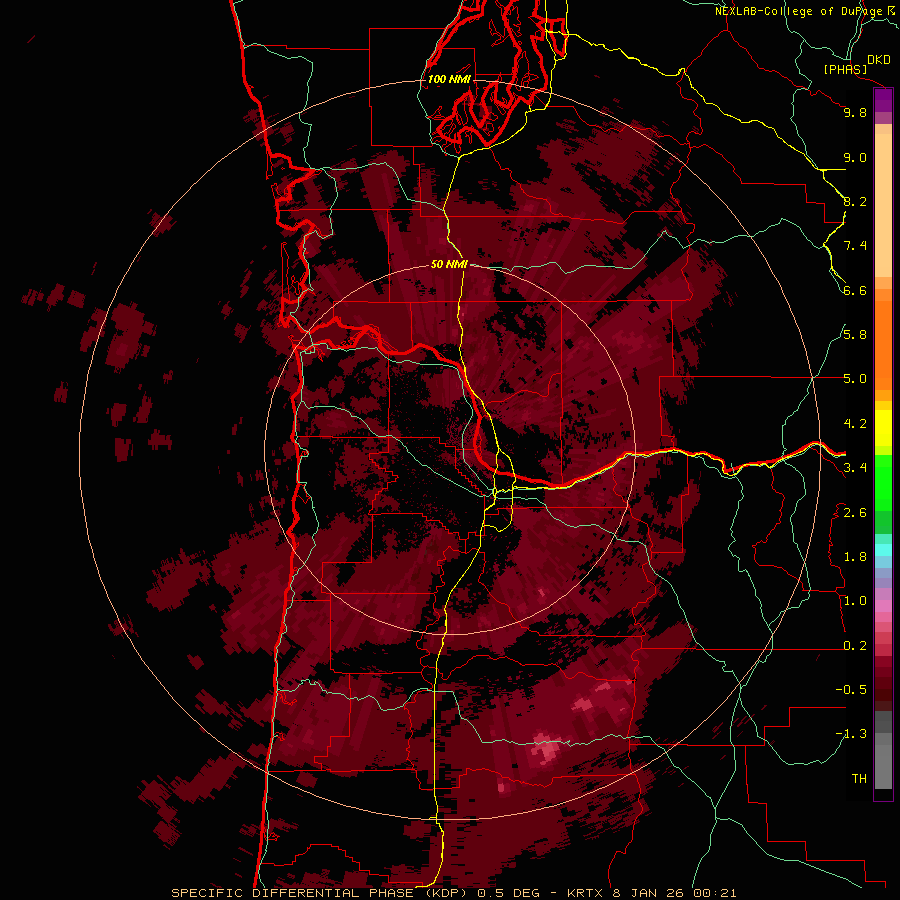Click the 0.2 scale value
This screenshot has height=900, width=900.
point(855,646)
